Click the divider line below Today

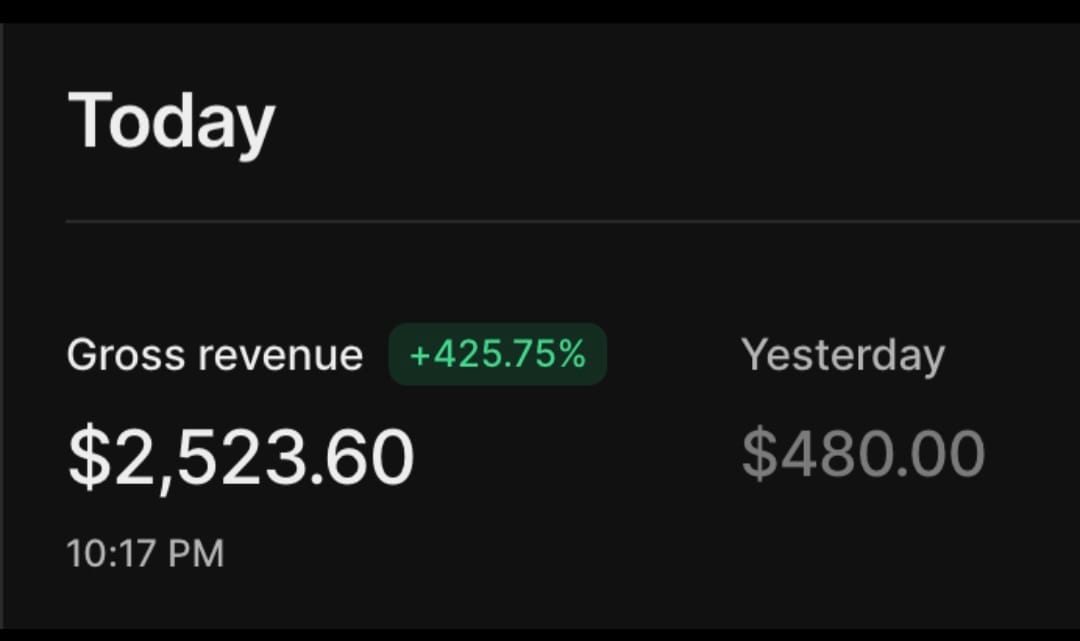click(x=572, y=222)
